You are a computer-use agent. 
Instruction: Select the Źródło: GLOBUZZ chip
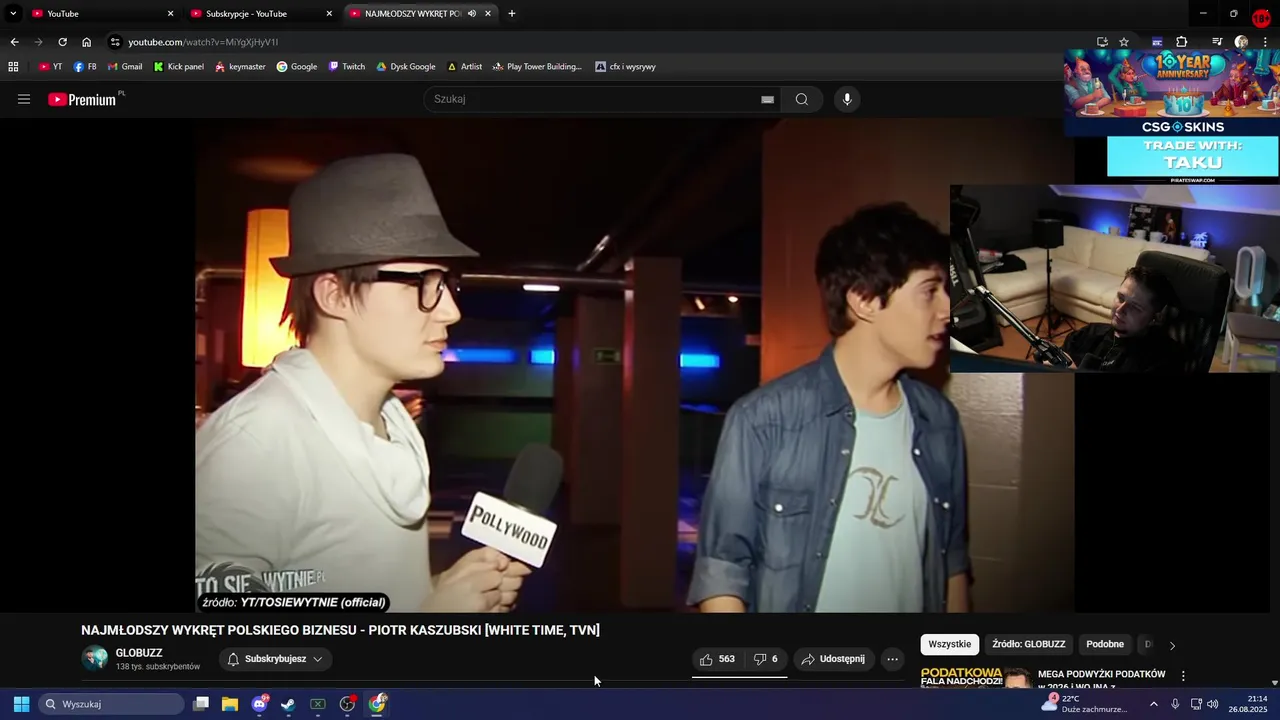tap(1029, 644)
